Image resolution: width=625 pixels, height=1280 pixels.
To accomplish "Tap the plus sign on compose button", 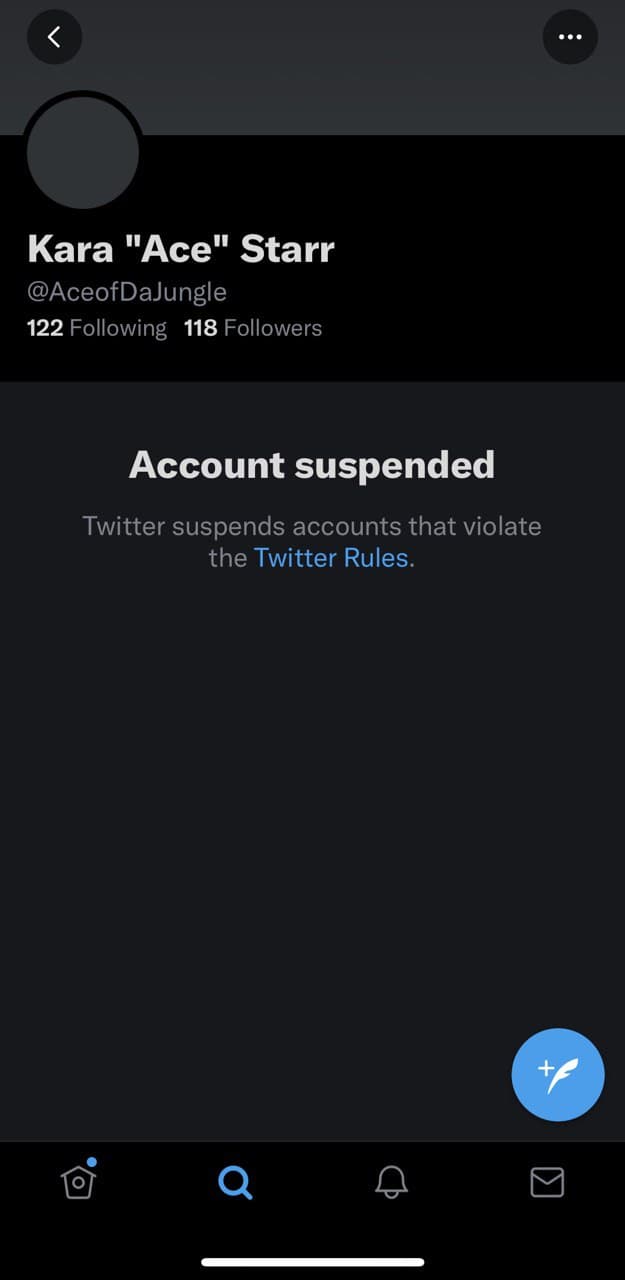I will (x=546, y=1069).
